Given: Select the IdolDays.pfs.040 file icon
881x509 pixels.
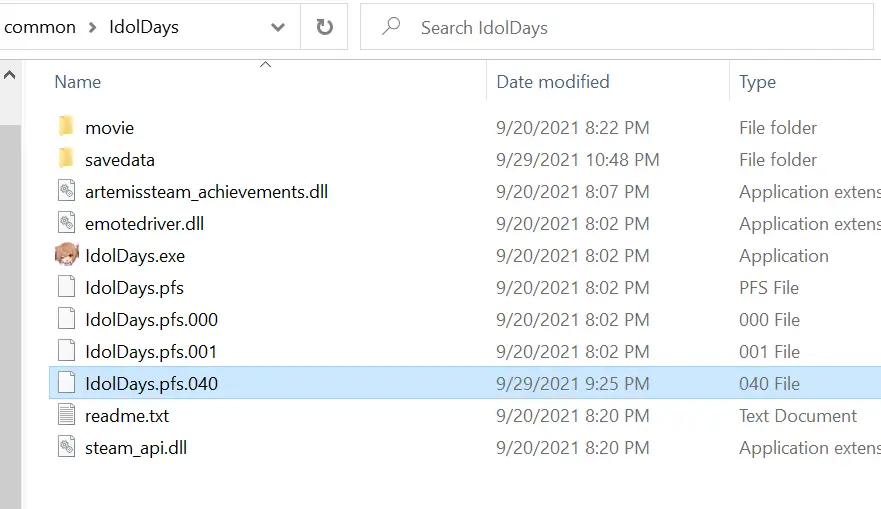Looking at the screenshot, I should click(66, 383).
